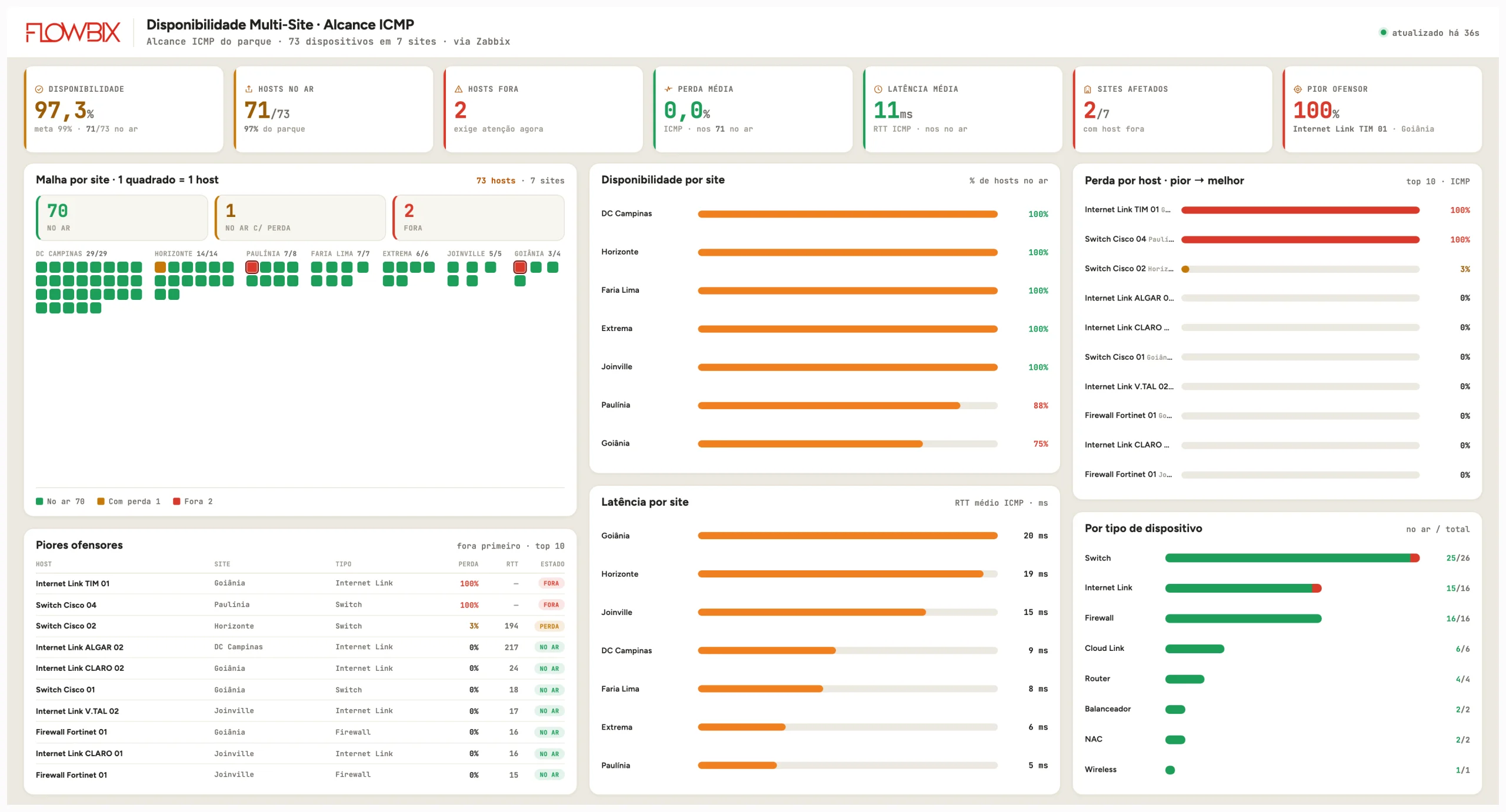Click the Wireless 1/1 device dot
Viewport: 1506px width, 812px height.
(1170, 770)
